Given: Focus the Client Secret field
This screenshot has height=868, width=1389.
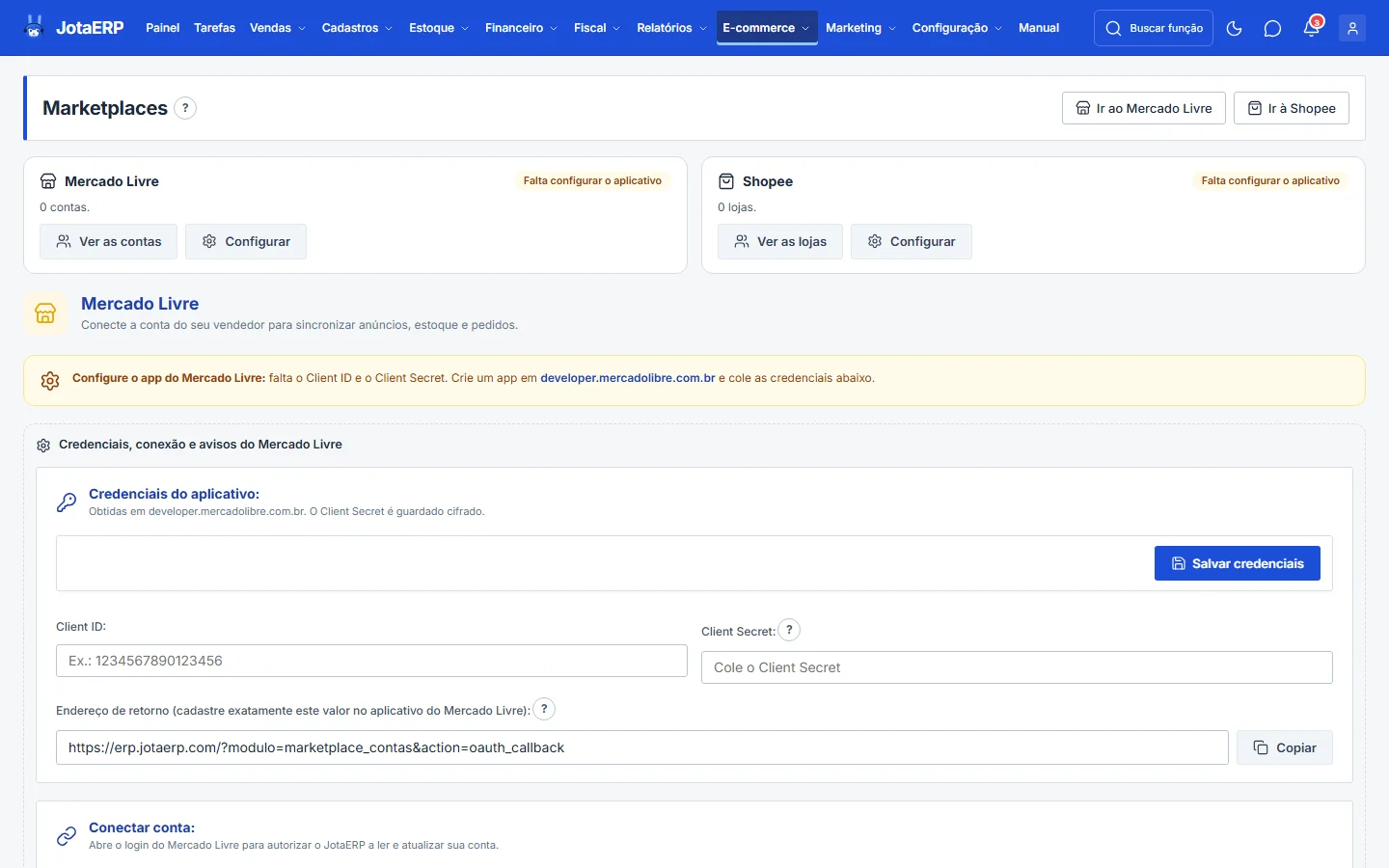Looking at the screenshot, I should (x=1017, y=667).
